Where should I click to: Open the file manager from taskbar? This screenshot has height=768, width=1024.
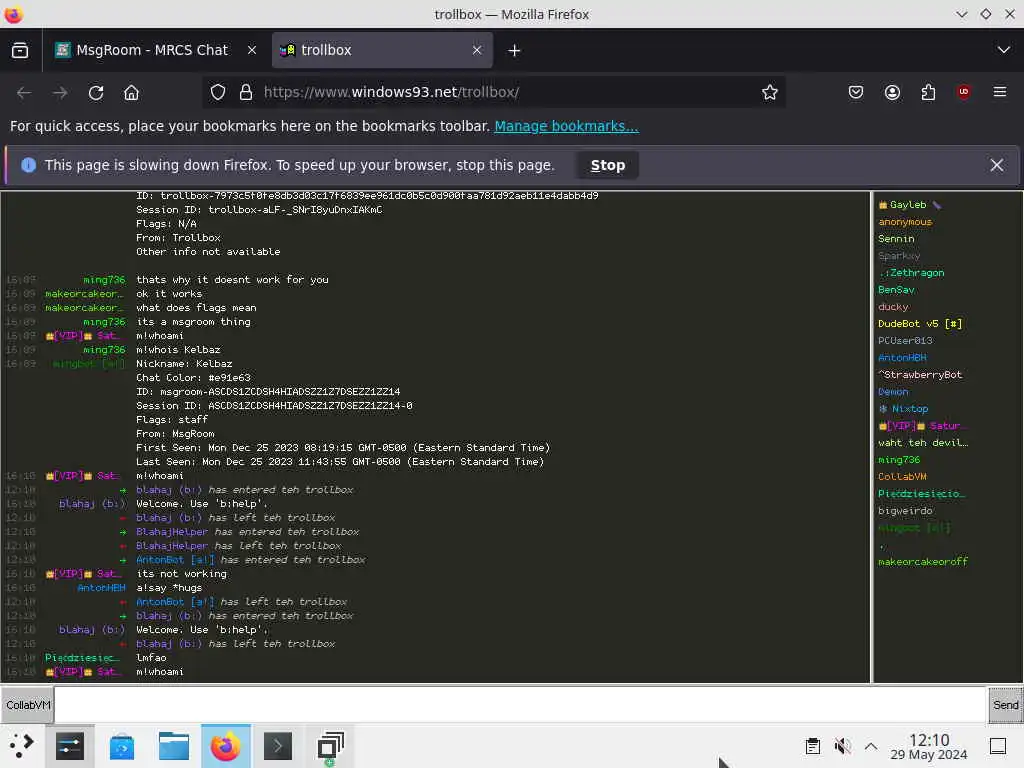click(174, 746)
